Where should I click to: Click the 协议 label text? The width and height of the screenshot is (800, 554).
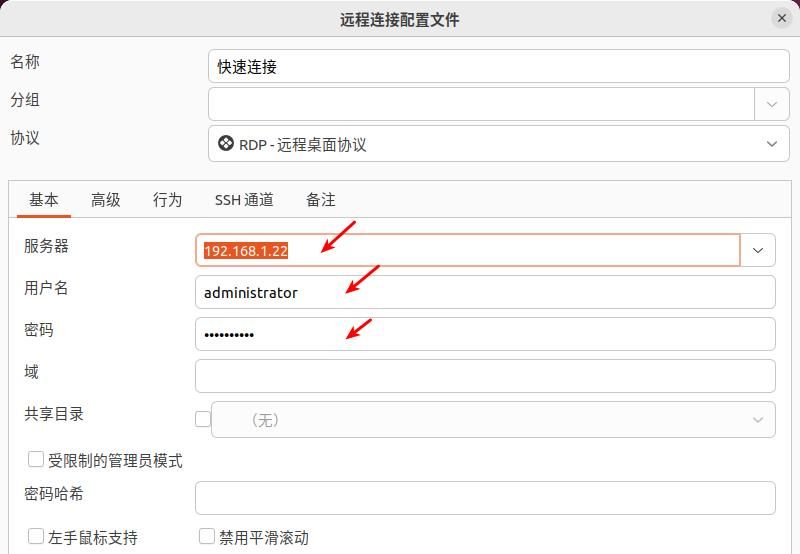24,138
